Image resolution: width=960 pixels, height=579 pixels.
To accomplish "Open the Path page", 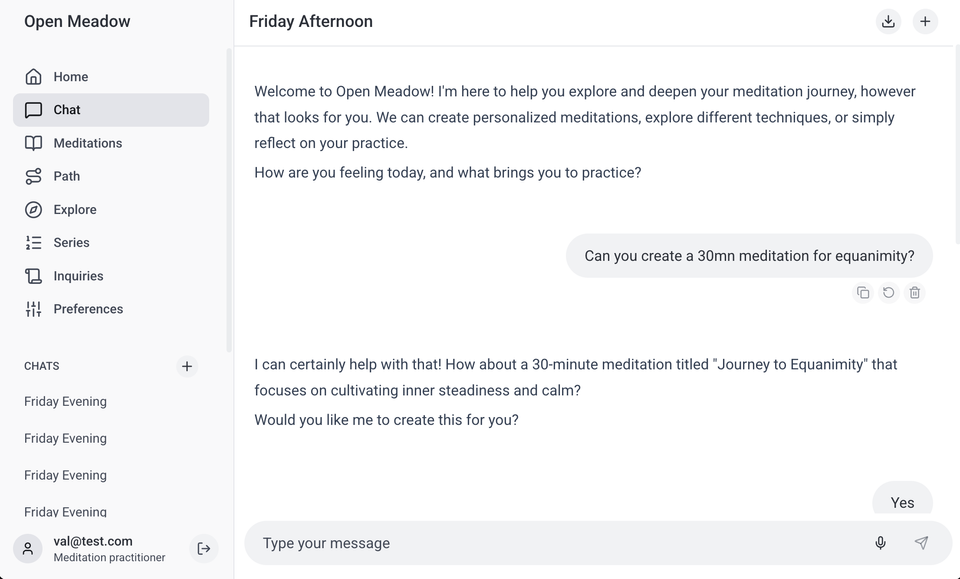I will 66,176.
